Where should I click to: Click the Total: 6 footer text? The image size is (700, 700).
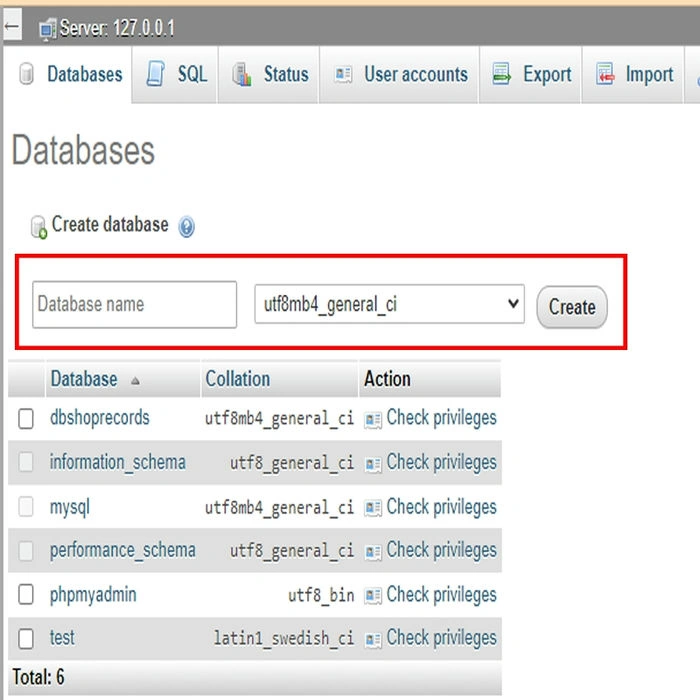pyautogui.click(x=38, y=677)
